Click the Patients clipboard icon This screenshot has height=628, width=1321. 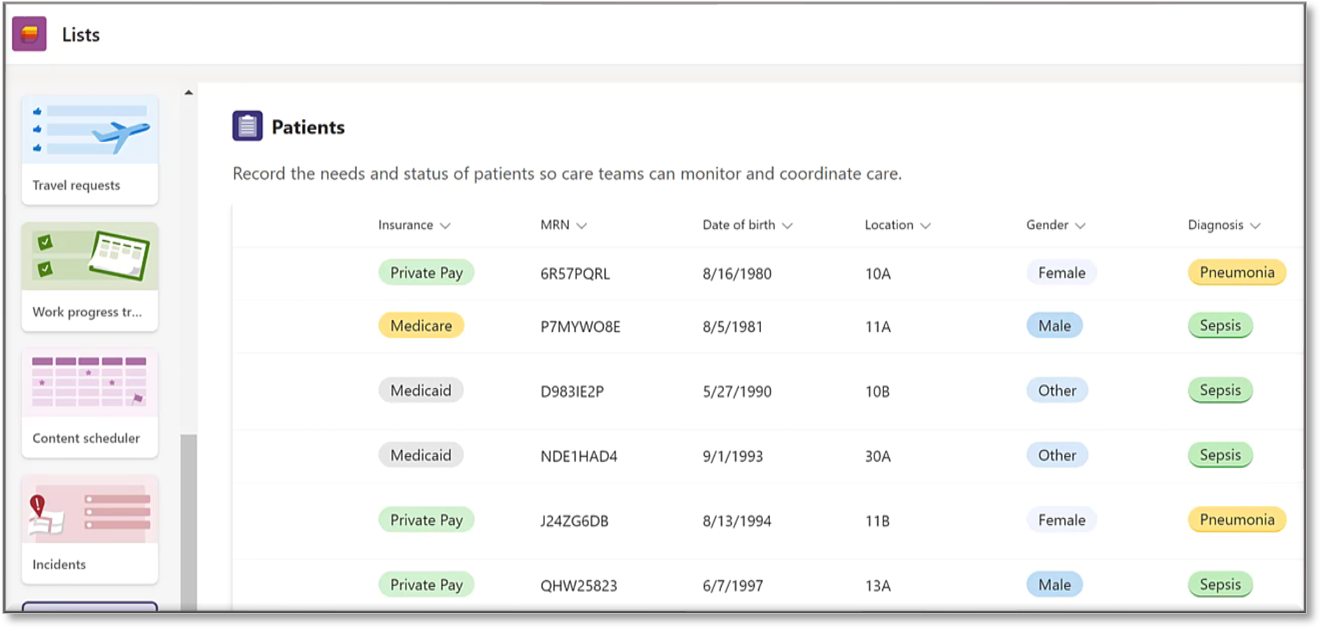point(247,126)
